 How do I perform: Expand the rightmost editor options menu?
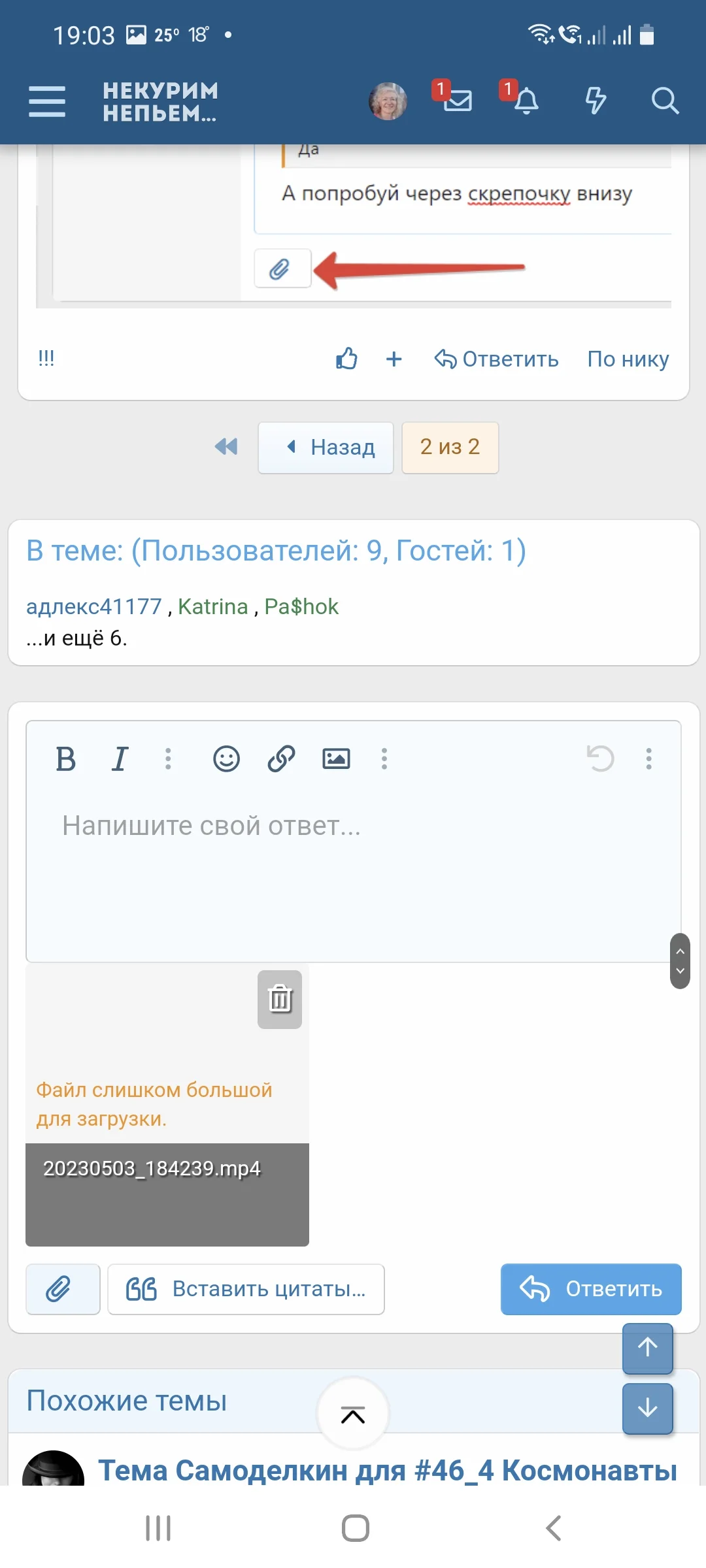[648, 759]
